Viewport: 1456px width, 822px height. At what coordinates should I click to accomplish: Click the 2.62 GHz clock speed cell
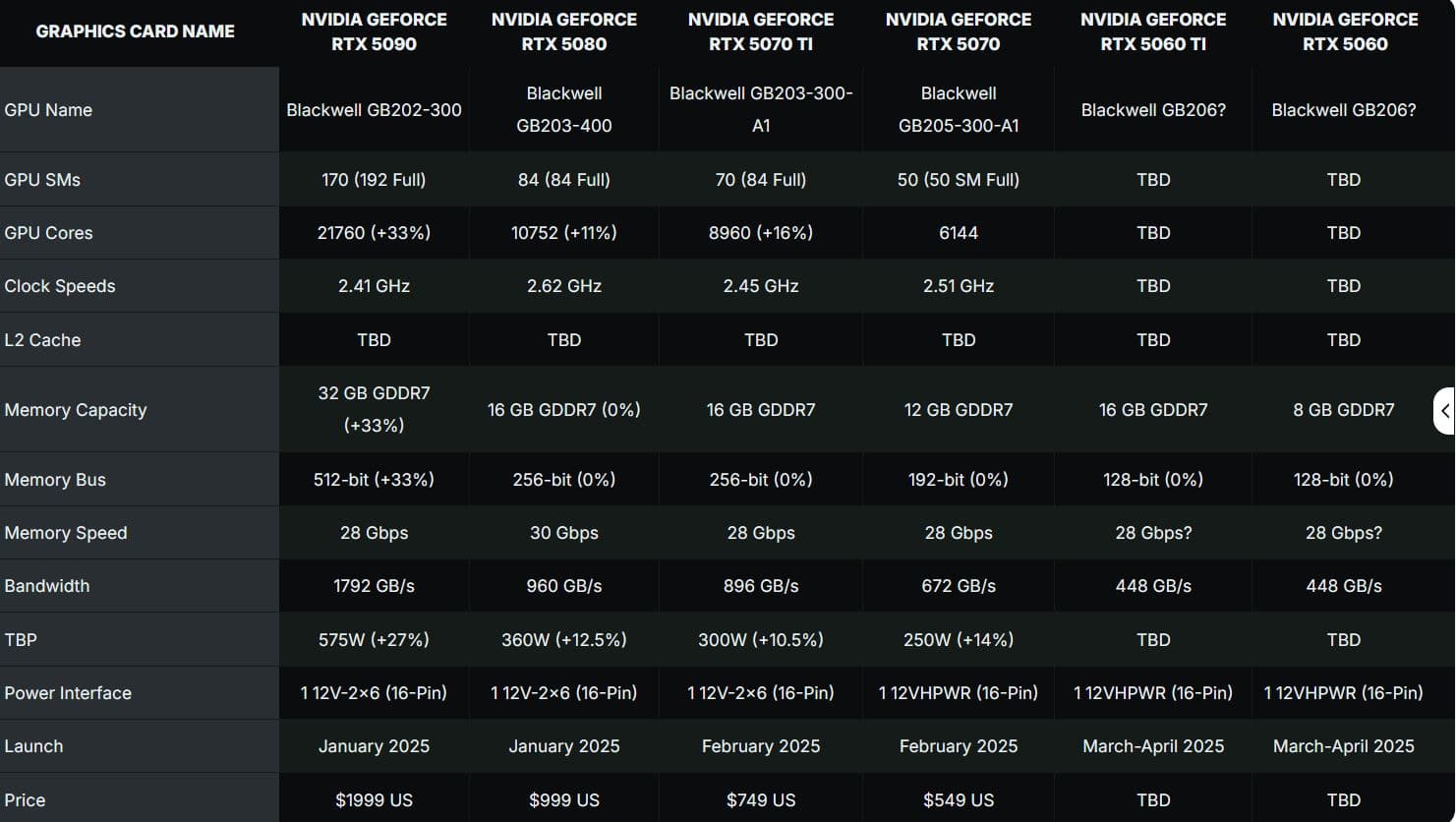pyautogui.click(x=564, y=286)
